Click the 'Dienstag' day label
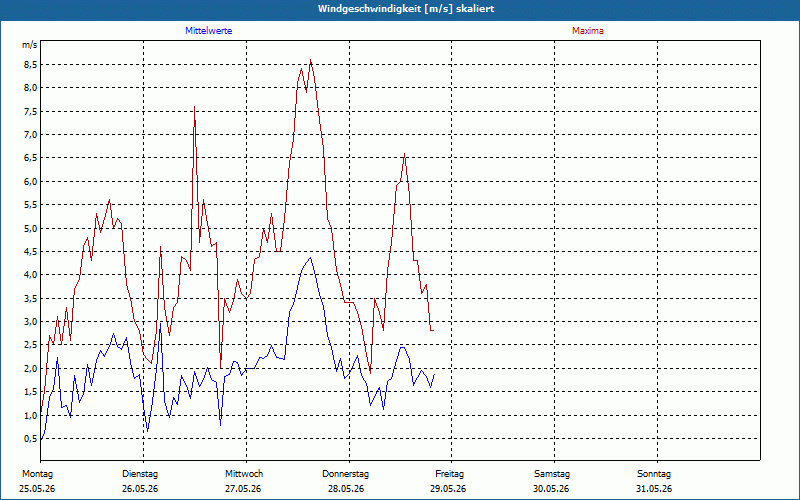The width and height of the screenshot is (800, 500). click(140, 474)
